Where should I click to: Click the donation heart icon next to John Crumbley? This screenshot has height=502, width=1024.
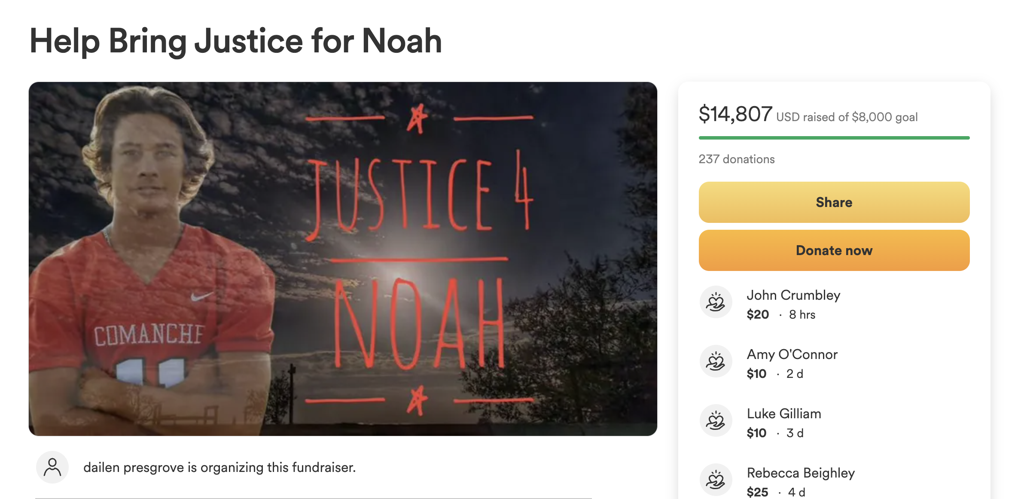point(716,302)
